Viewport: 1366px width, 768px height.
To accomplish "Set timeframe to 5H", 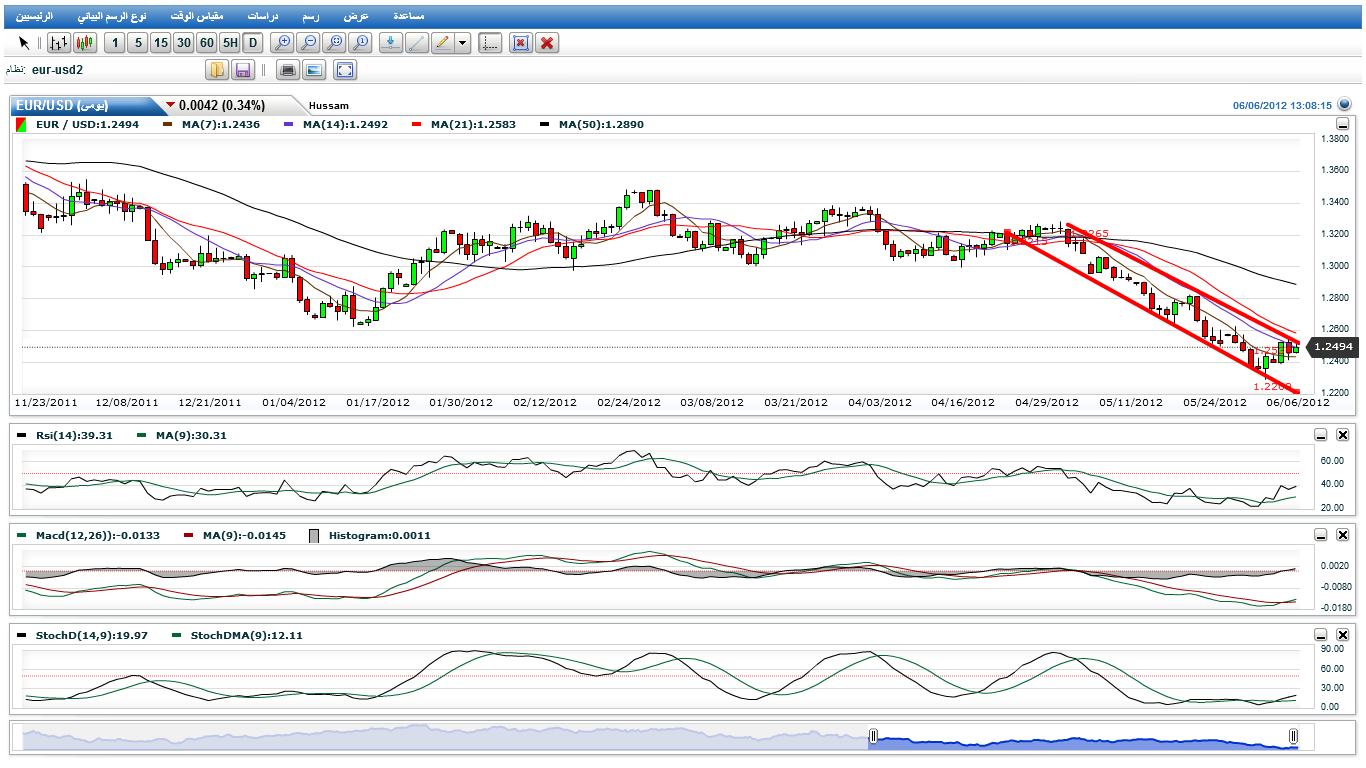I will [x=229, y=43].
